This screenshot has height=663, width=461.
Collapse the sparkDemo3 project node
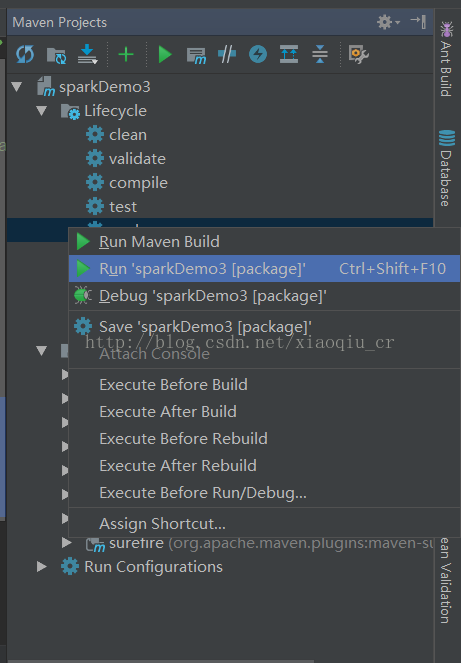coord(17,87)
